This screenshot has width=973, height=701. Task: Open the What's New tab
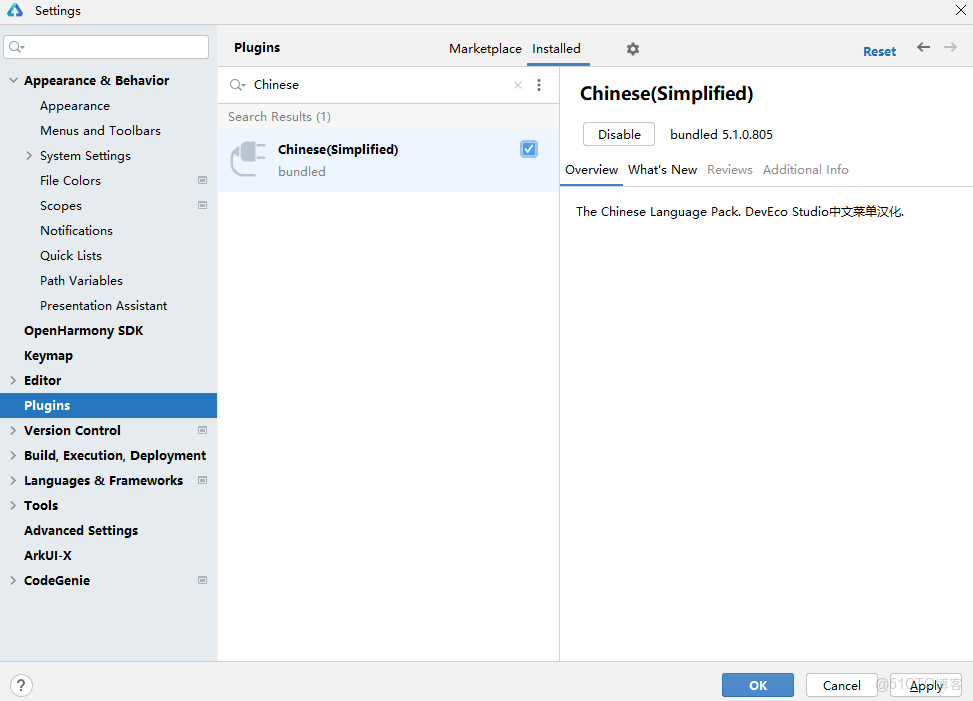click(x=662, y=169)
